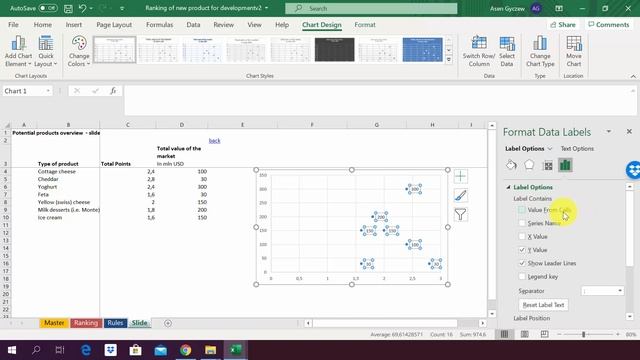640x360 pixels.
Task: Open file name dropdown in title bar
Action: coord(267,8)
